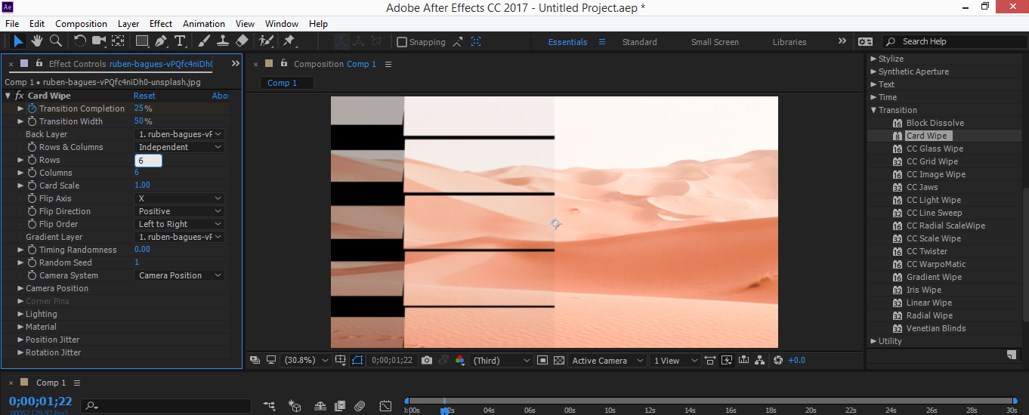Click the Composition Mini-Flowchart icon in timeline
The width and height of the screenshot is (1029, 415).
(x=270, y=406)
